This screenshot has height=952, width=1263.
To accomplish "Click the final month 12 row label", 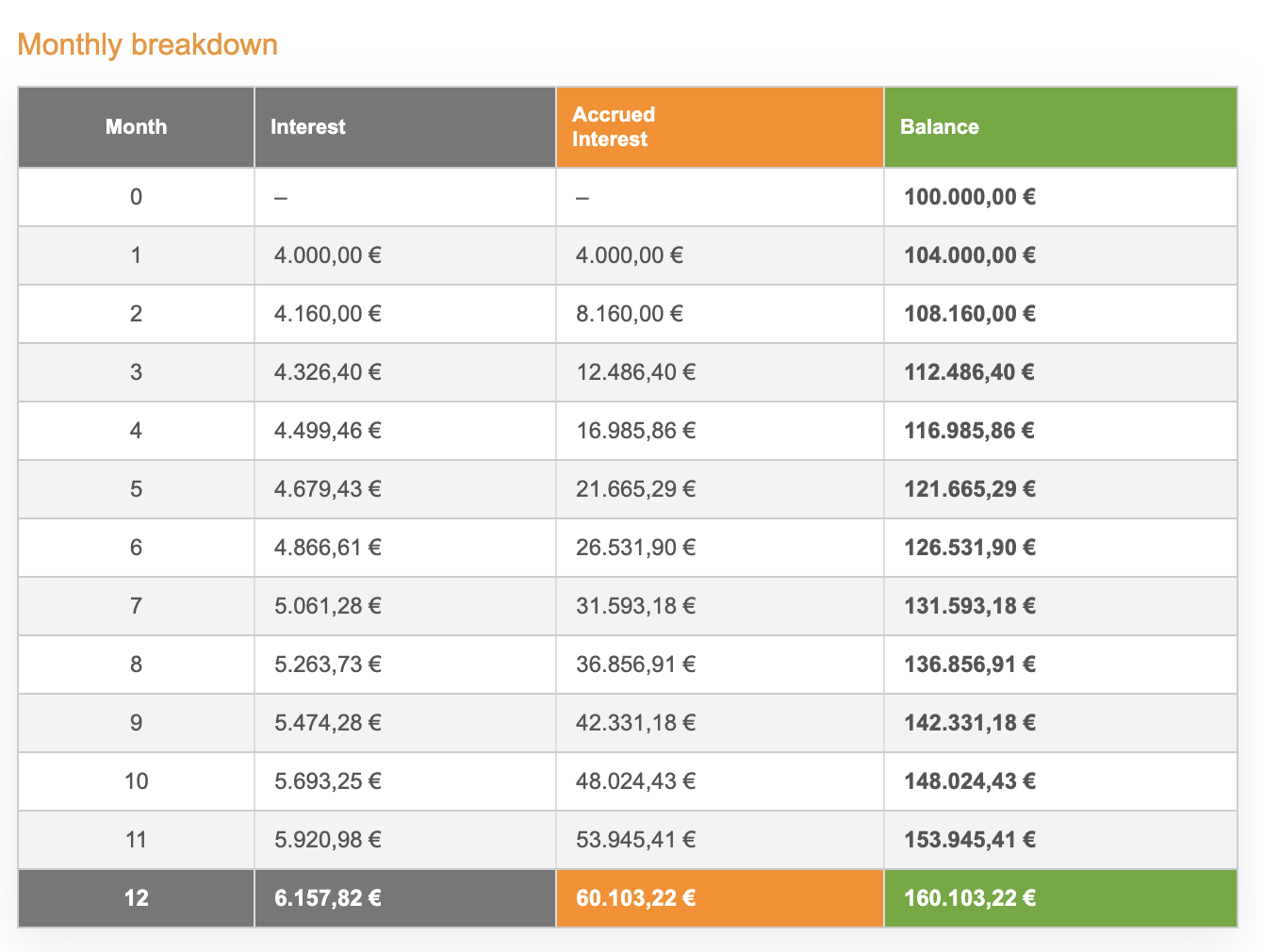I will [136, 898].
